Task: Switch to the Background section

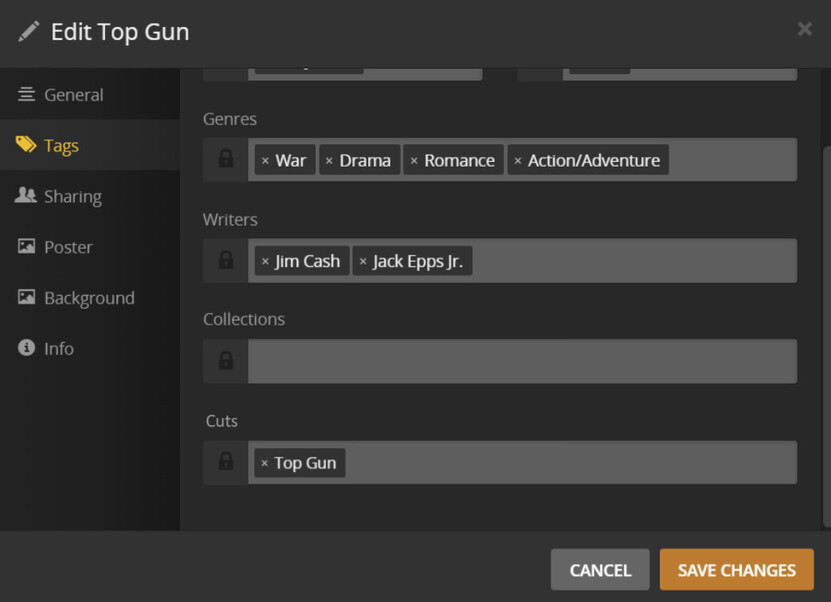Action: pyautogui.click(x=90, y=298)
